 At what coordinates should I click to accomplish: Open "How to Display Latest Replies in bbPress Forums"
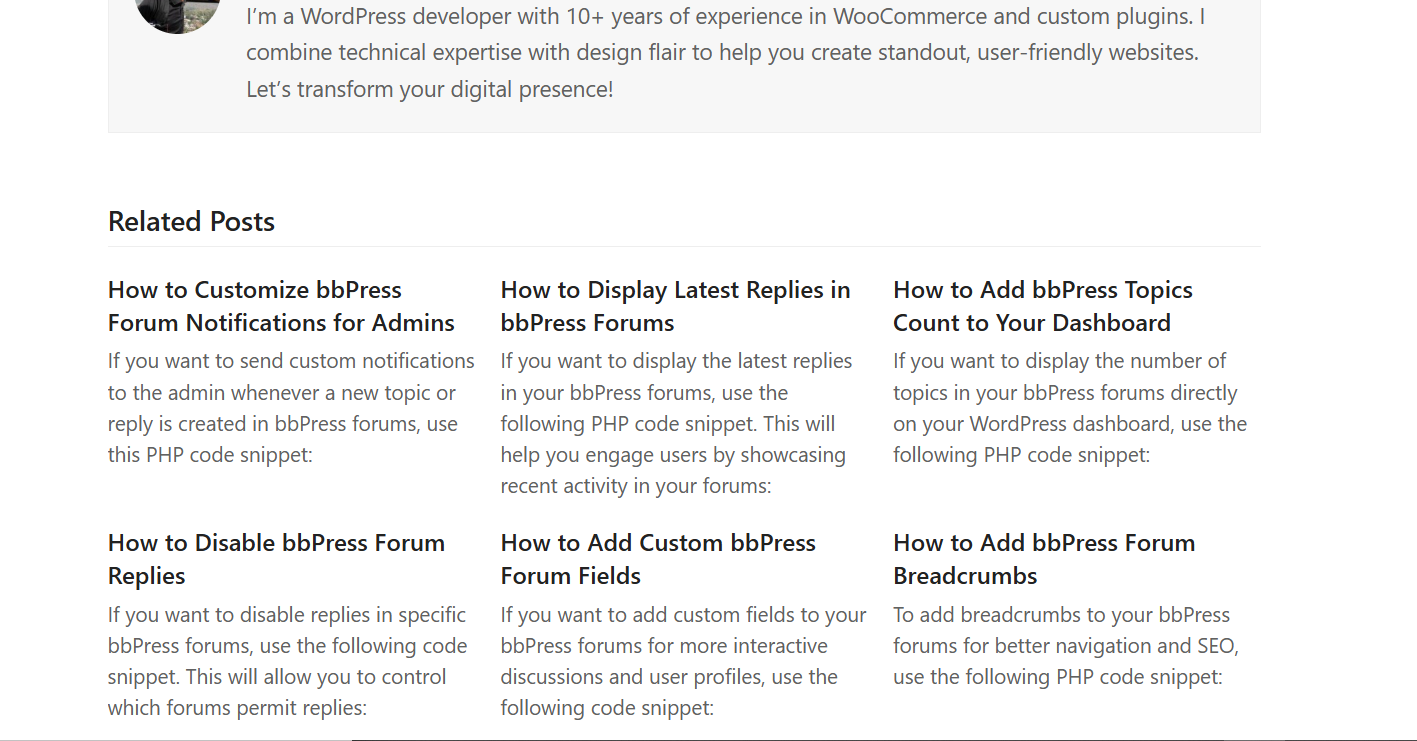(675, 305)
